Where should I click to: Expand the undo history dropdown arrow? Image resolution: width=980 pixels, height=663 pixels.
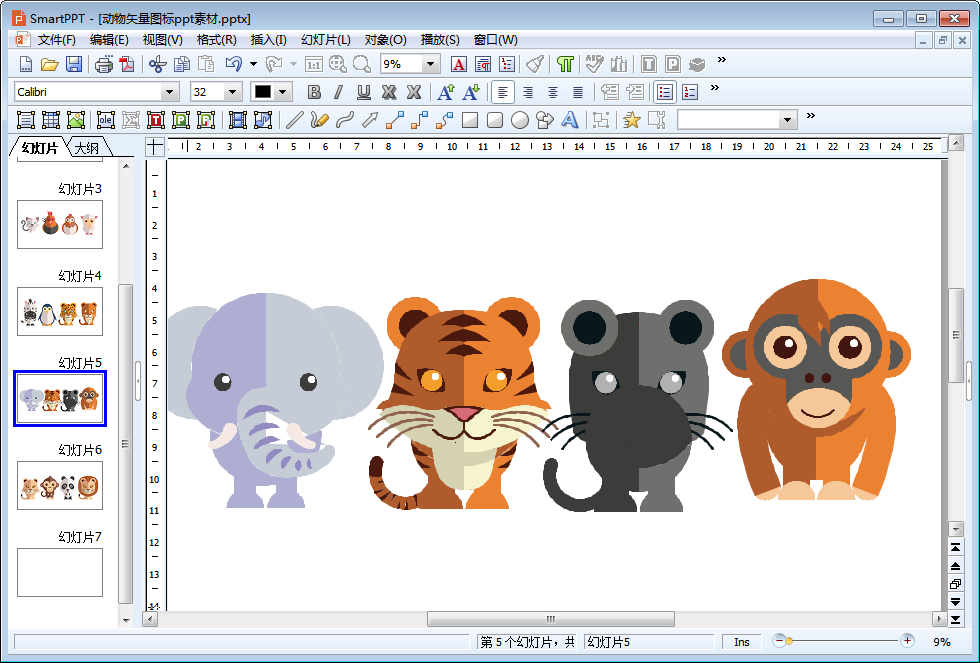(253, 64)
